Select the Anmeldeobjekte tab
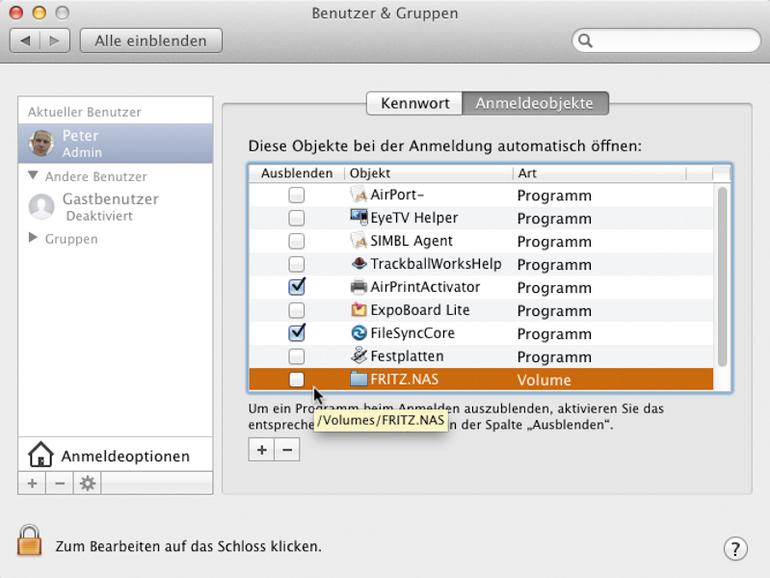The width and height of the screenshot is (770, 578). click(535, 103)
